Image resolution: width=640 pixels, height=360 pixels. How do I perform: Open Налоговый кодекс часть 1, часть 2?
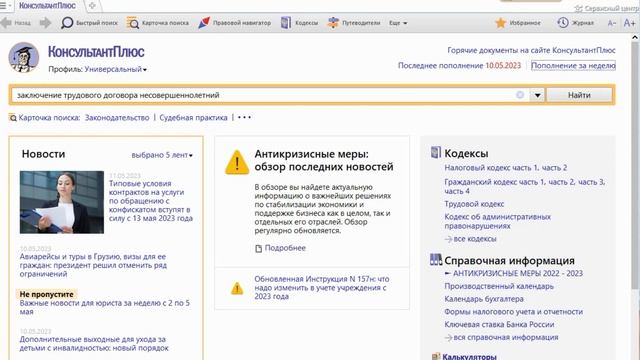point(506,168)
